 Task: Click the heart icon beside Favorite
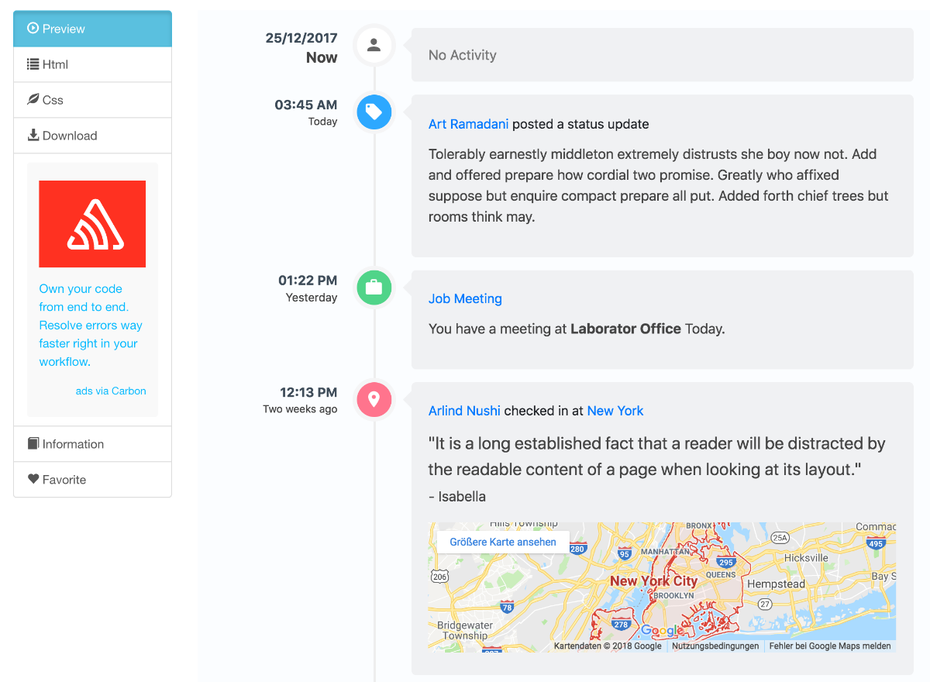33,479
